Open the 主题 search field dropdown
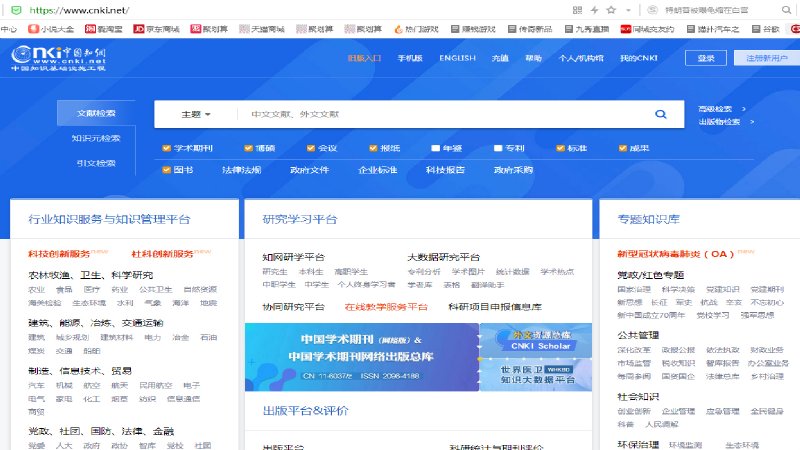800x450 pixels. (x=196, y=114)
